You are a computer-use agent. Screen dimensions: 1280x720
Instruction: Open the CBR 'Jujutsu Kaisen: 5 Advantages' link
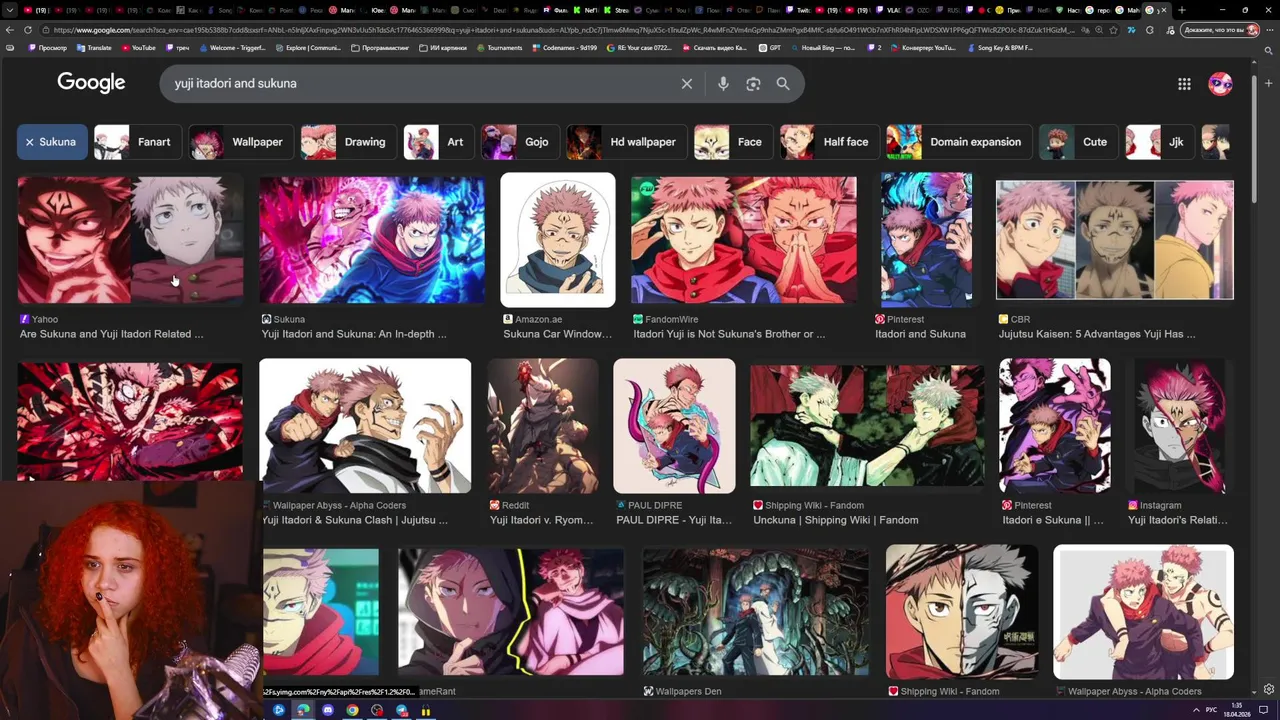pyautogui.click(x=1097, y=334)
